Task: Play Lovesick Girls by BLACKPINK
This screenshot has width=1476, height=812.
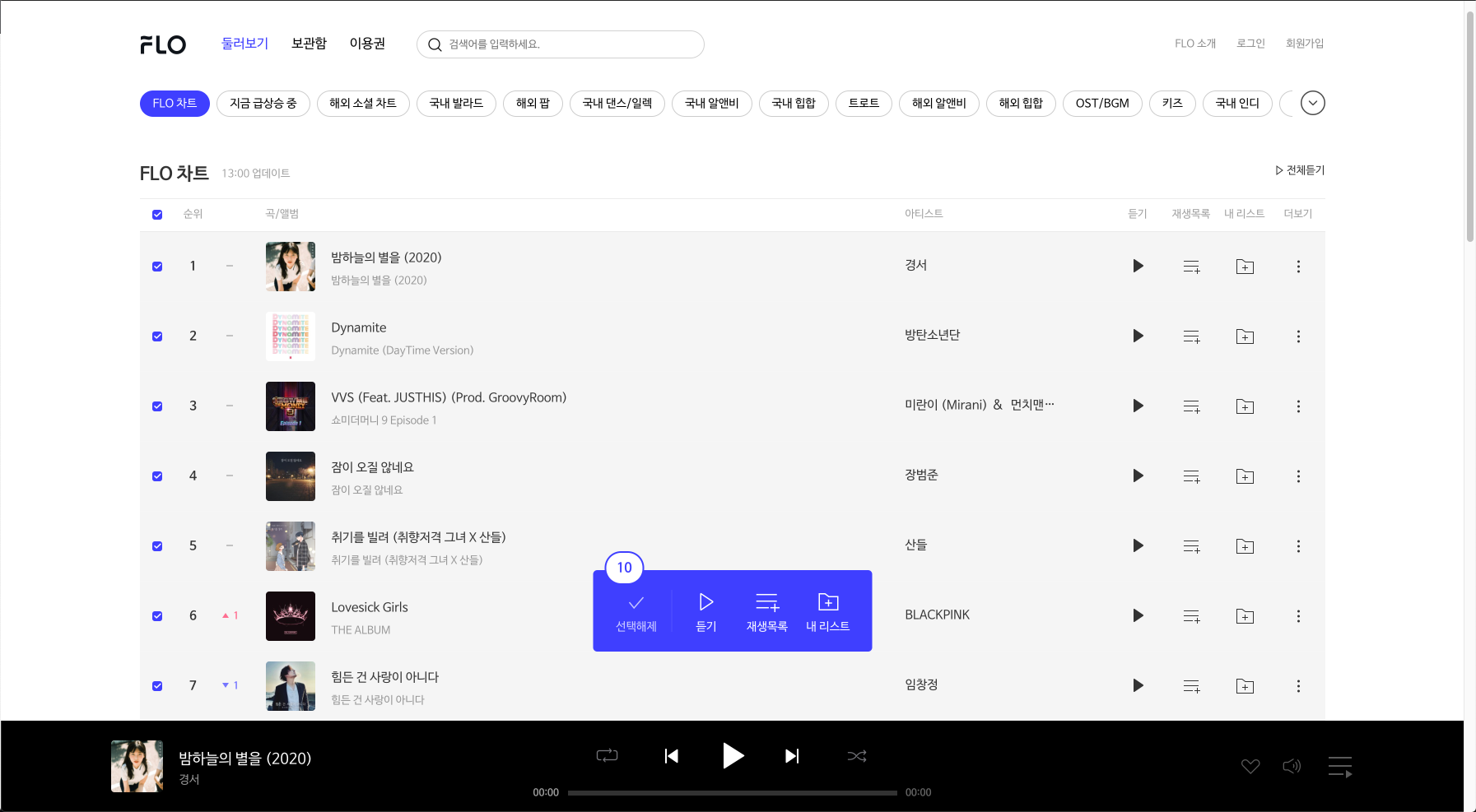Action: 1138,615
